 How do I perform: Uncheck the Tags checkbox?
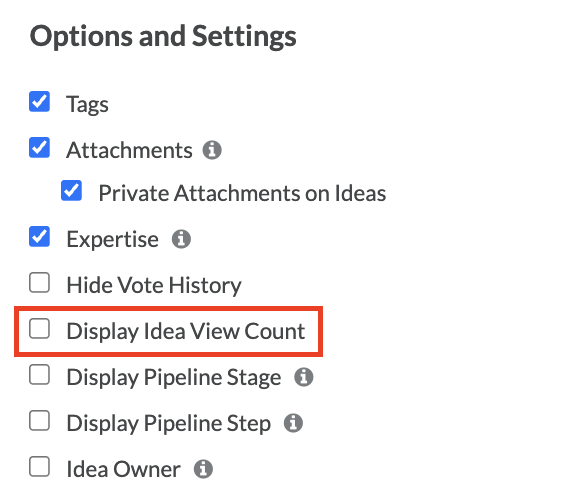pyautogui.click(x=40, y=101)
